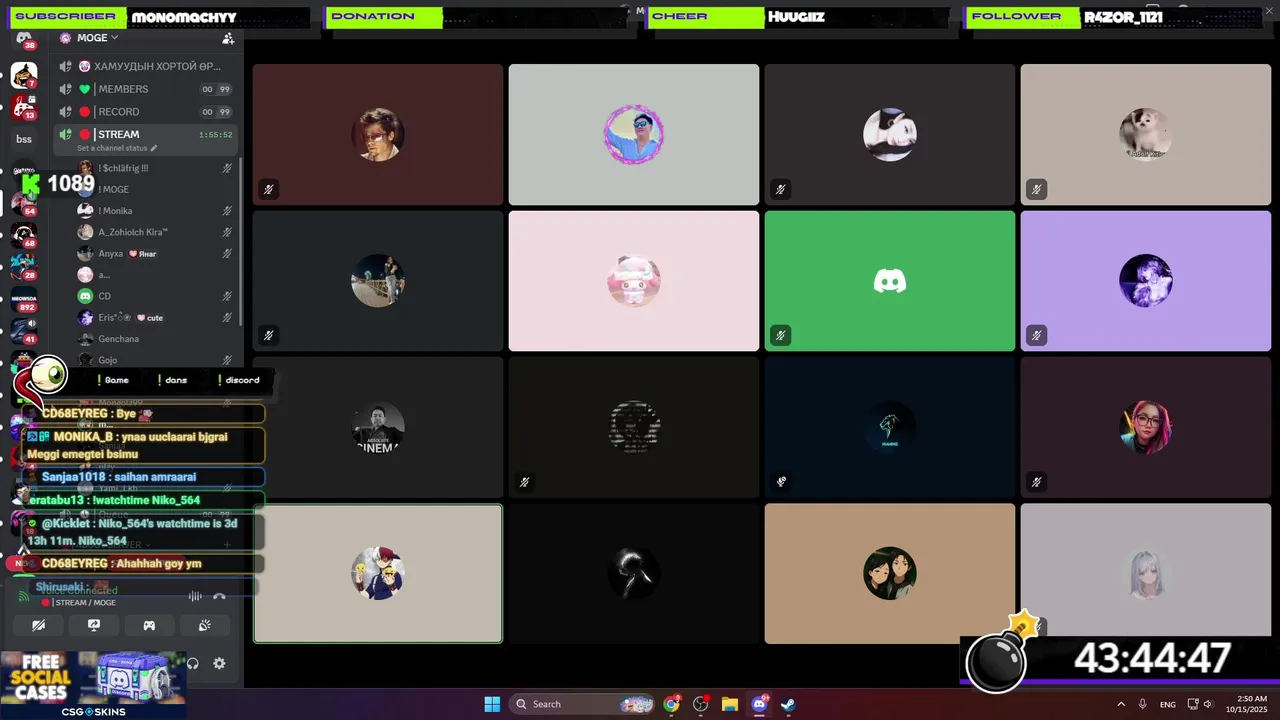Open OBS Studio from the taskbar

701,704
